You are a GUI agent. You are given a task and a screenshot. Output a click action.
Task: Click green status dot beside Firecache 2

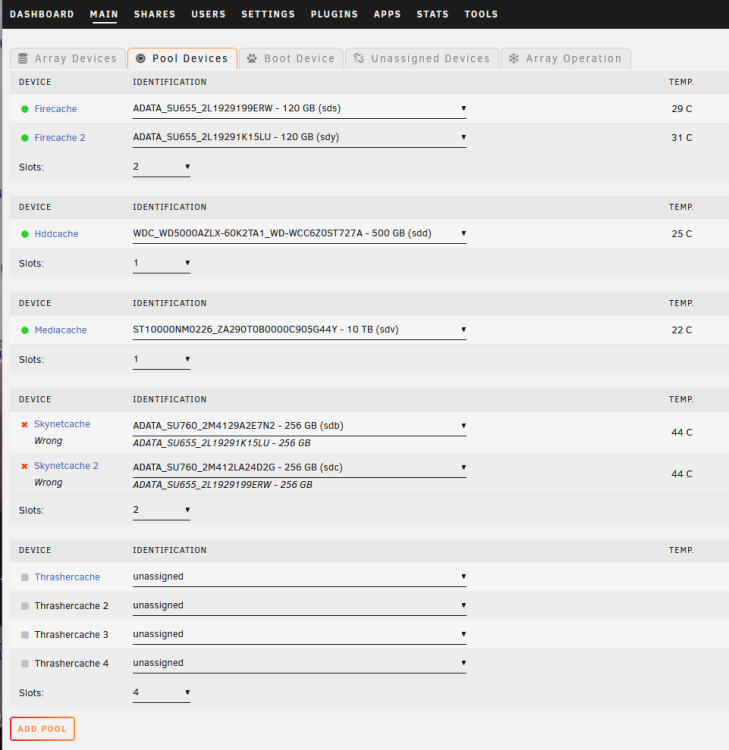coord(25,138)
